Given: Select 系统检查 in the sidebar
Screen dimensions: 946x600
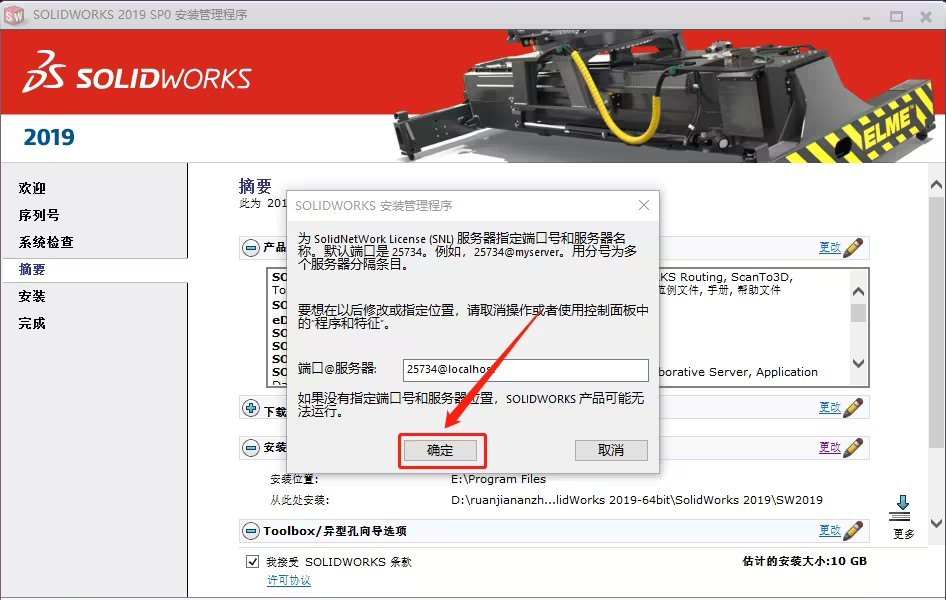Looking at the screenshot, I should (46, 242).
